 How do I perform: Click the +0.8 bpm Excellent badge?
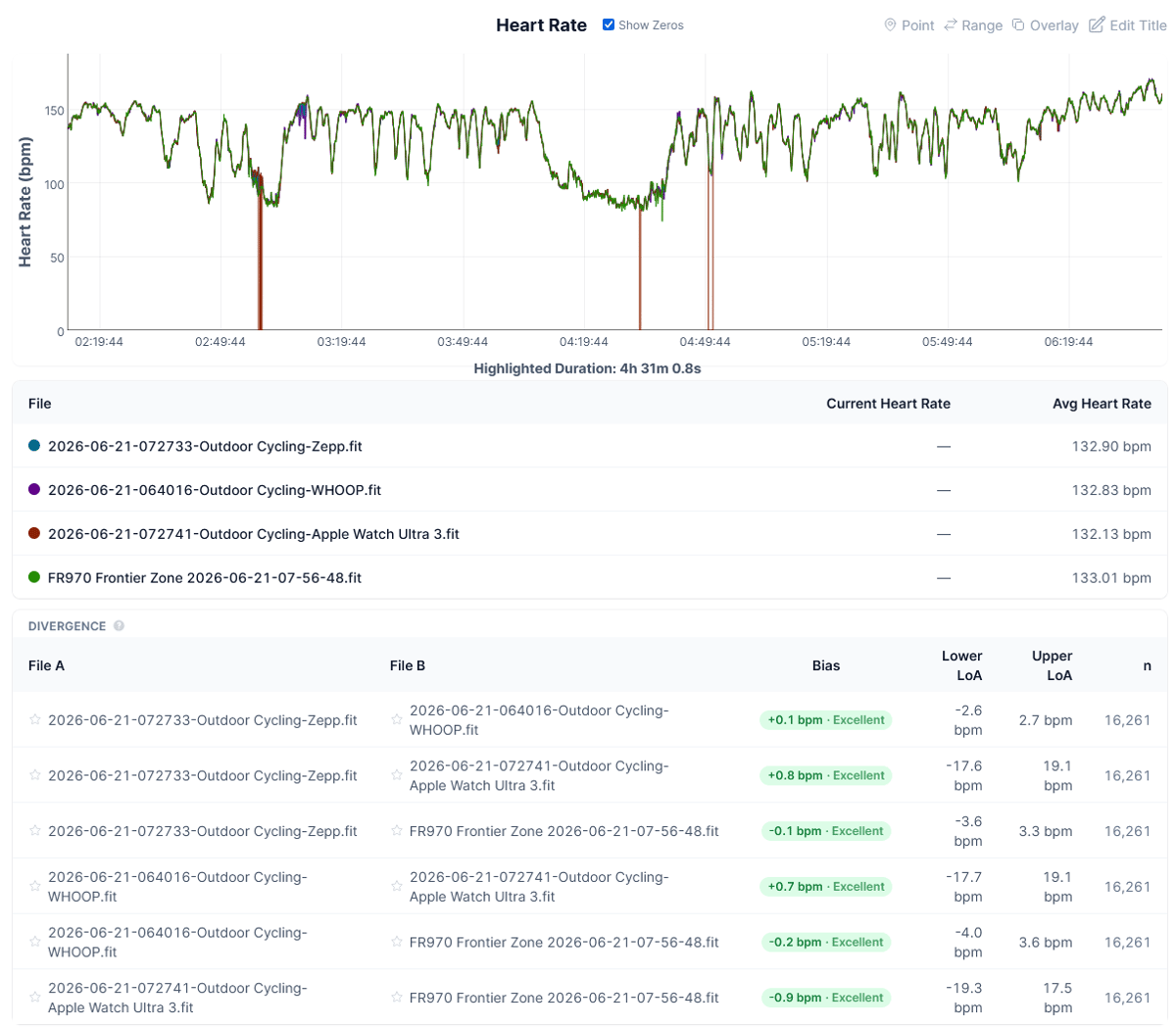click(826, 775)
